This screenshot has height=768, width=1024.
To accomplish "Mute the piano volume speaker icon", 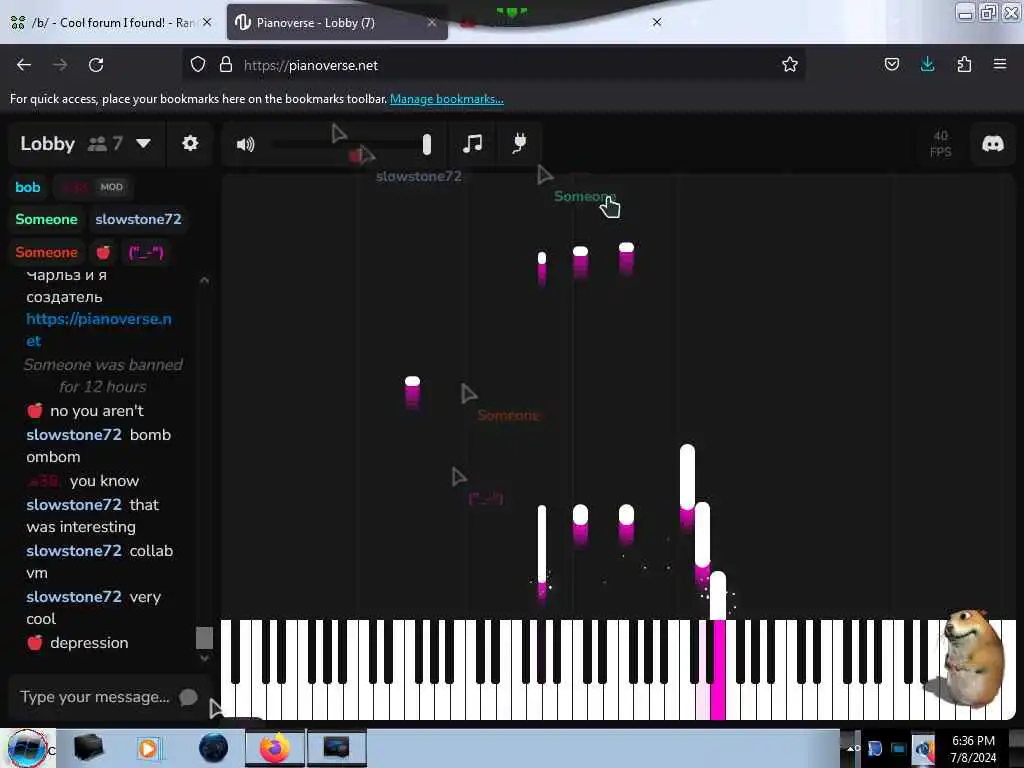I will 246,144.
